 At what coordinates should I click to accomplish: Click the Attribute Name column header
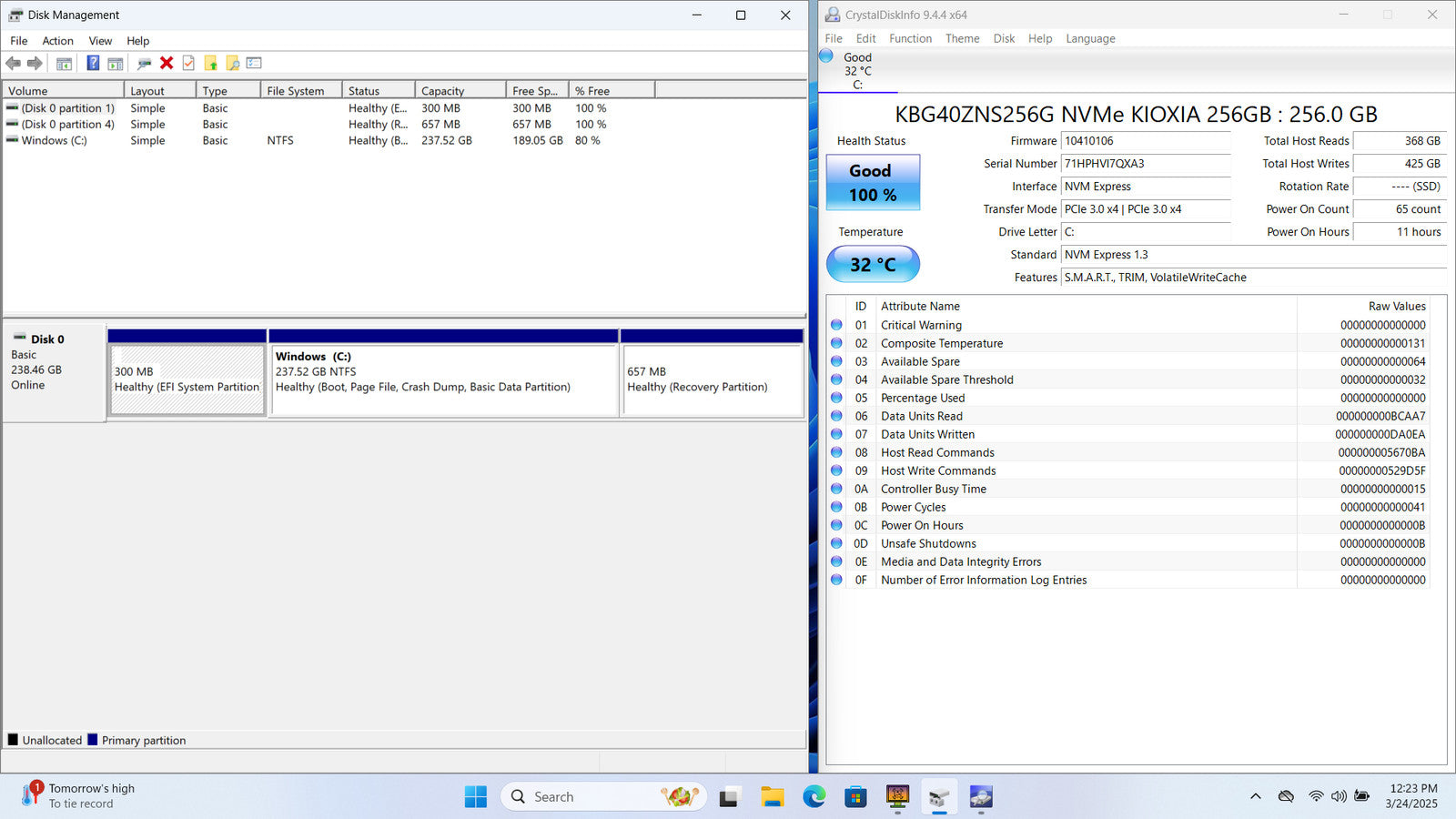click(x=1087, y=306)
